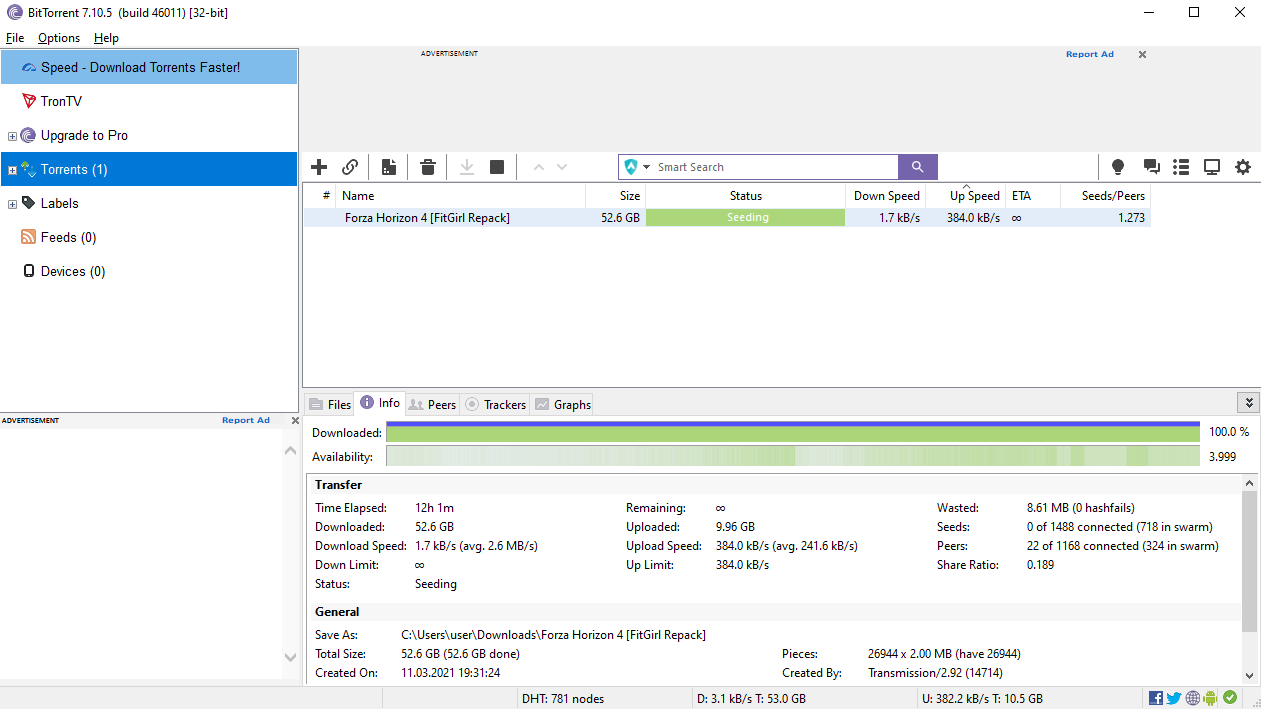Expand the Upgrade to Pro tree node
Image resolution: width=1261 pixels, height=709 pixels.
[x=12, y=136]
